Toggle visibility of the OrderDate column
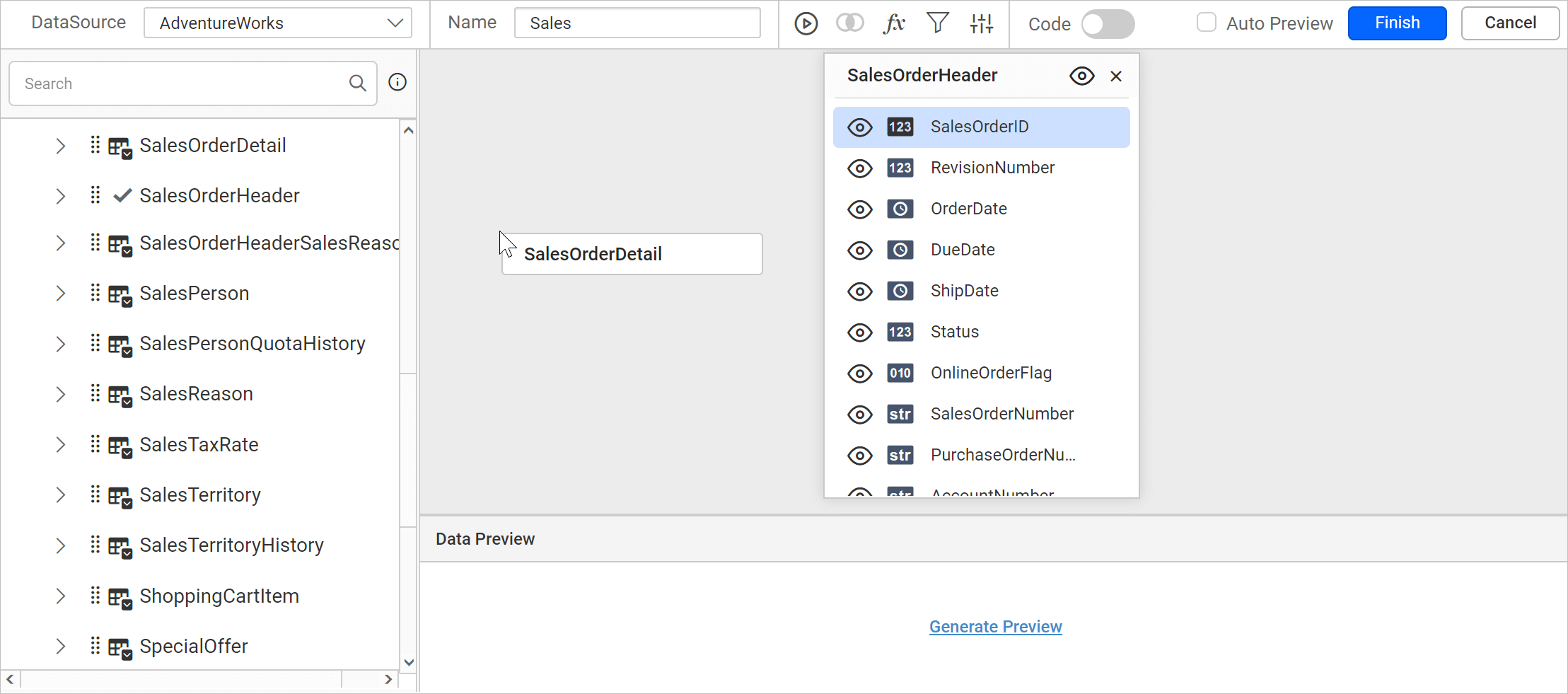This screenshot has height=694, width=1568. 860,209
